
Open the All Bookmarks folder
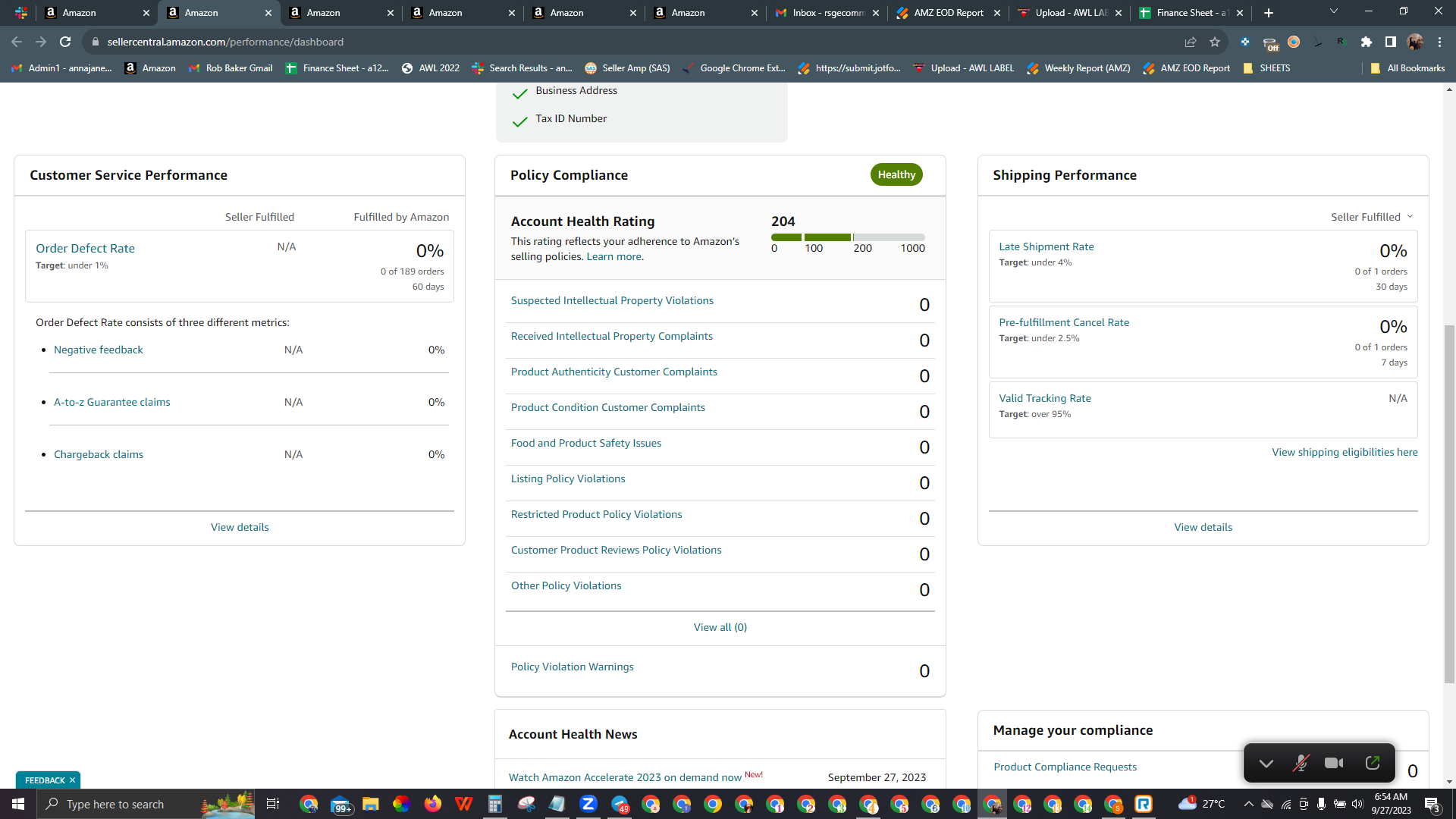tap(1407, 68)
